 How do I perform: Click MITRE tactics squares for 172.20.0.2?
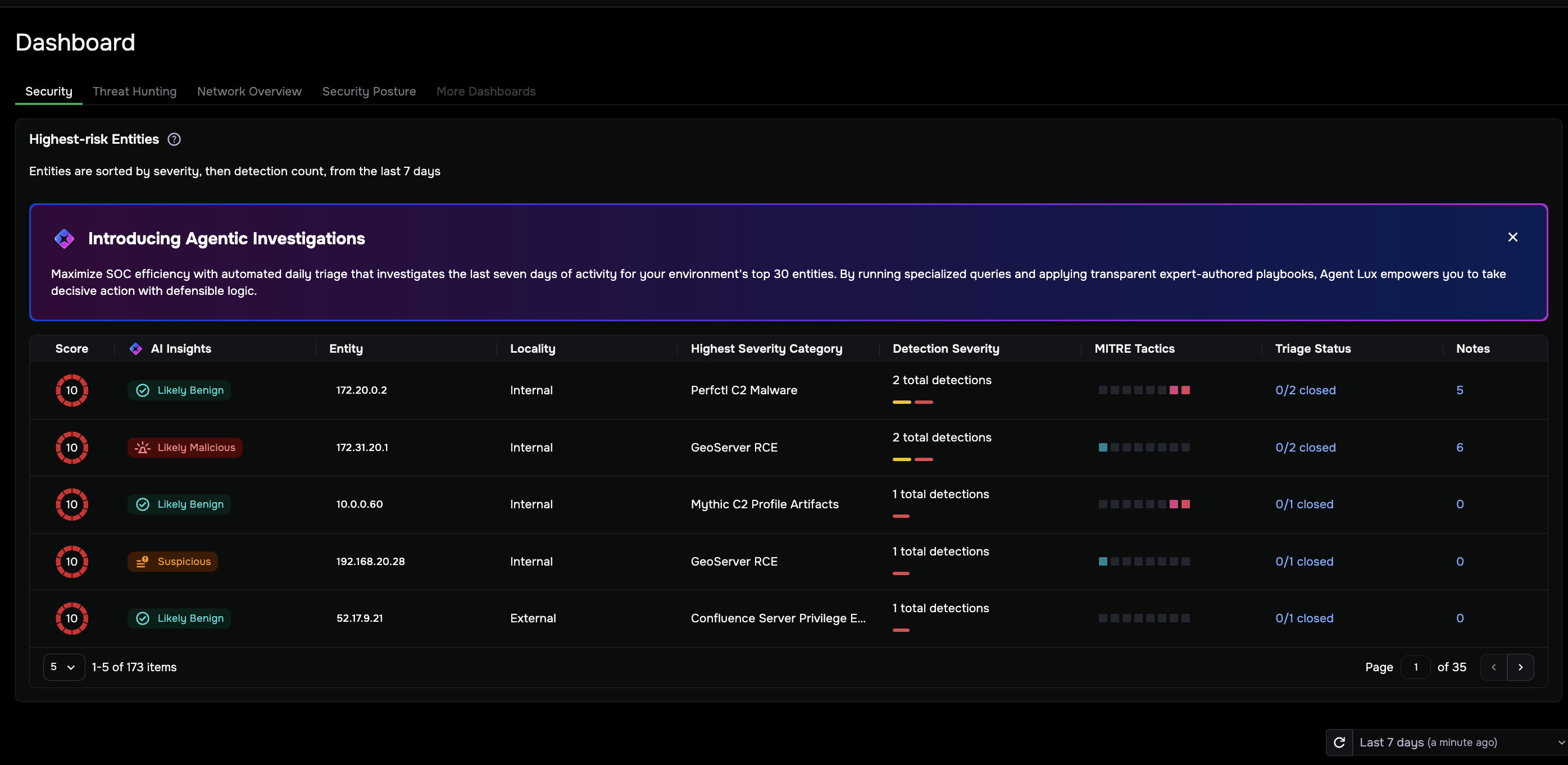(x=1144, y=390)
